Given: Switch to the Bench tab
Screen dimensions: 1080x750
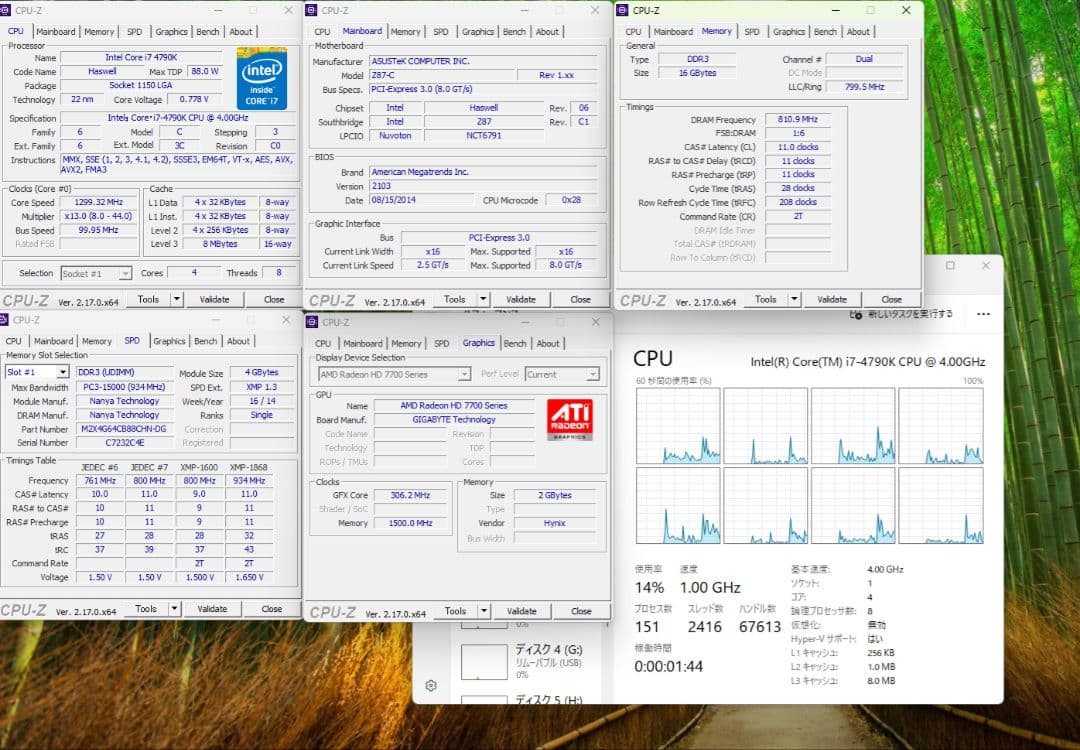Looking at the screenshot, I should tap(207, 31).
